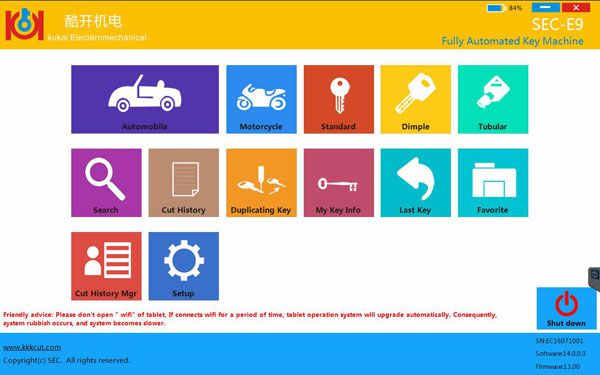Select the Motorcycle tile
The height and width of the screenshot is (375, 600).
coord(261,99)
